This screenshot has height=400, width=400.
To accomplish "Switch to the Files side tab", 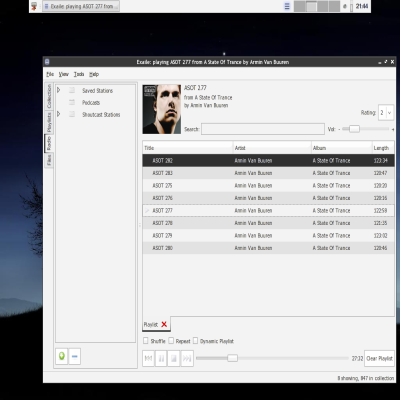I will (49, 161).
